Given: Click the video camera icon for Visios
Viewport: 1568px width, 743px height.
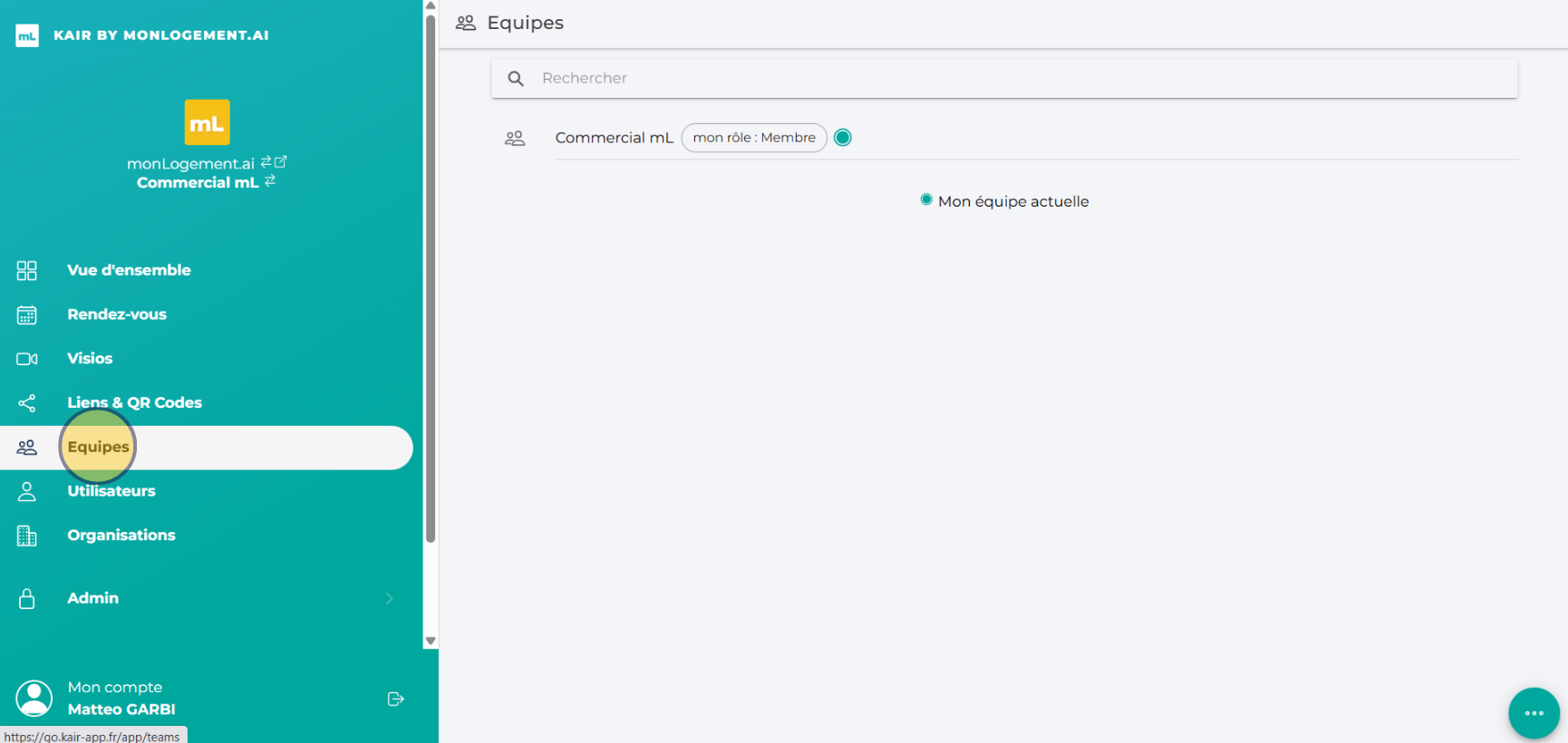Looking at the screenshot, I should pos(27,359).
